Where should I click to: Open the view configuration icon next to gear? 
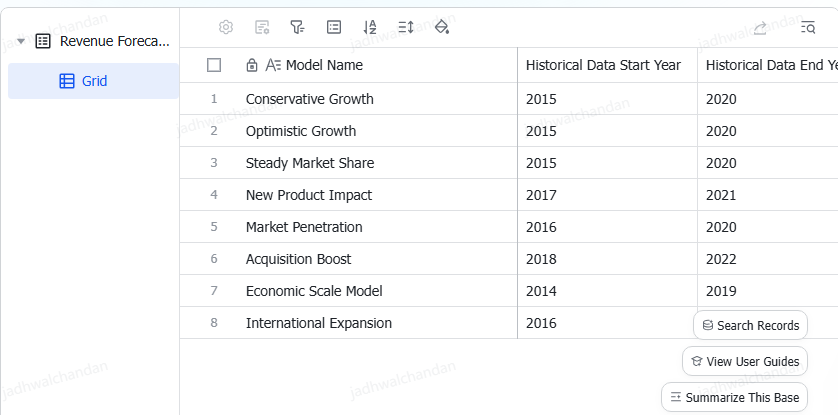(x=262, y=27)
